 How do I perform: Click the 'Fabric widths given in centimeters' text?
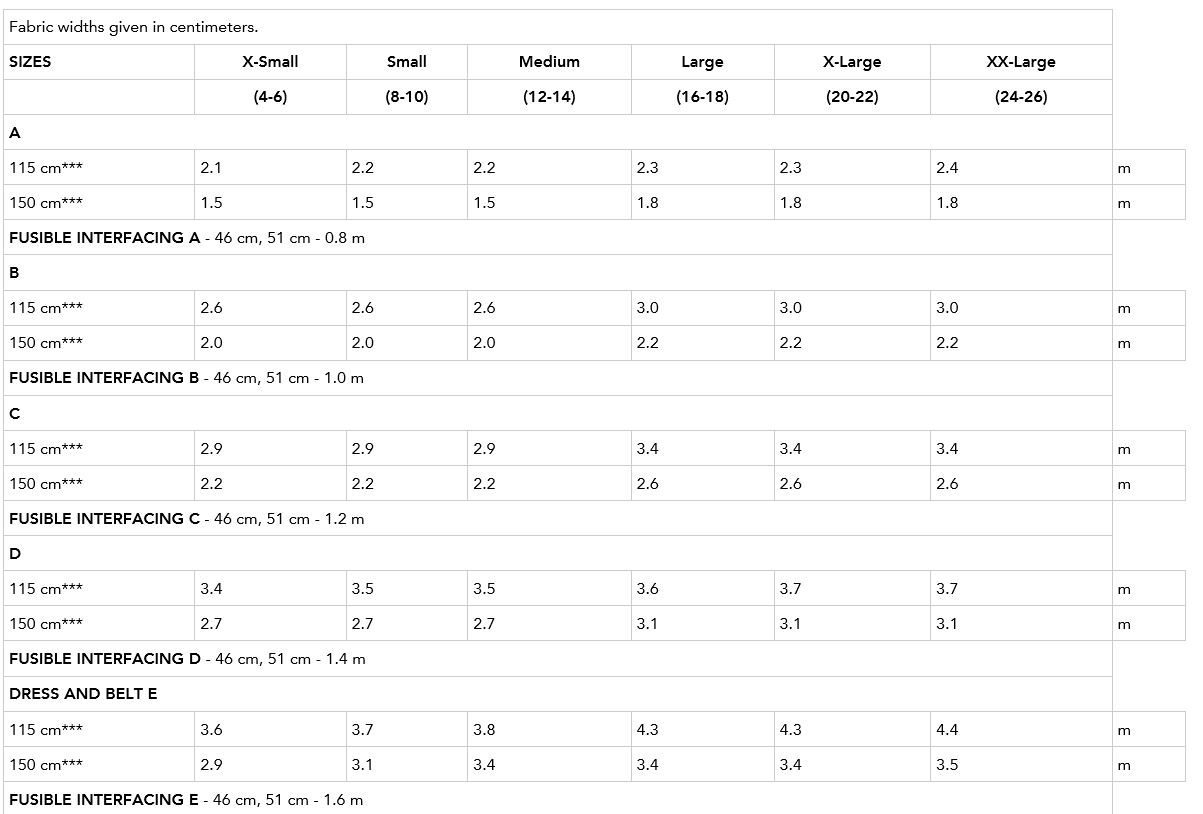tap(134, 27)
